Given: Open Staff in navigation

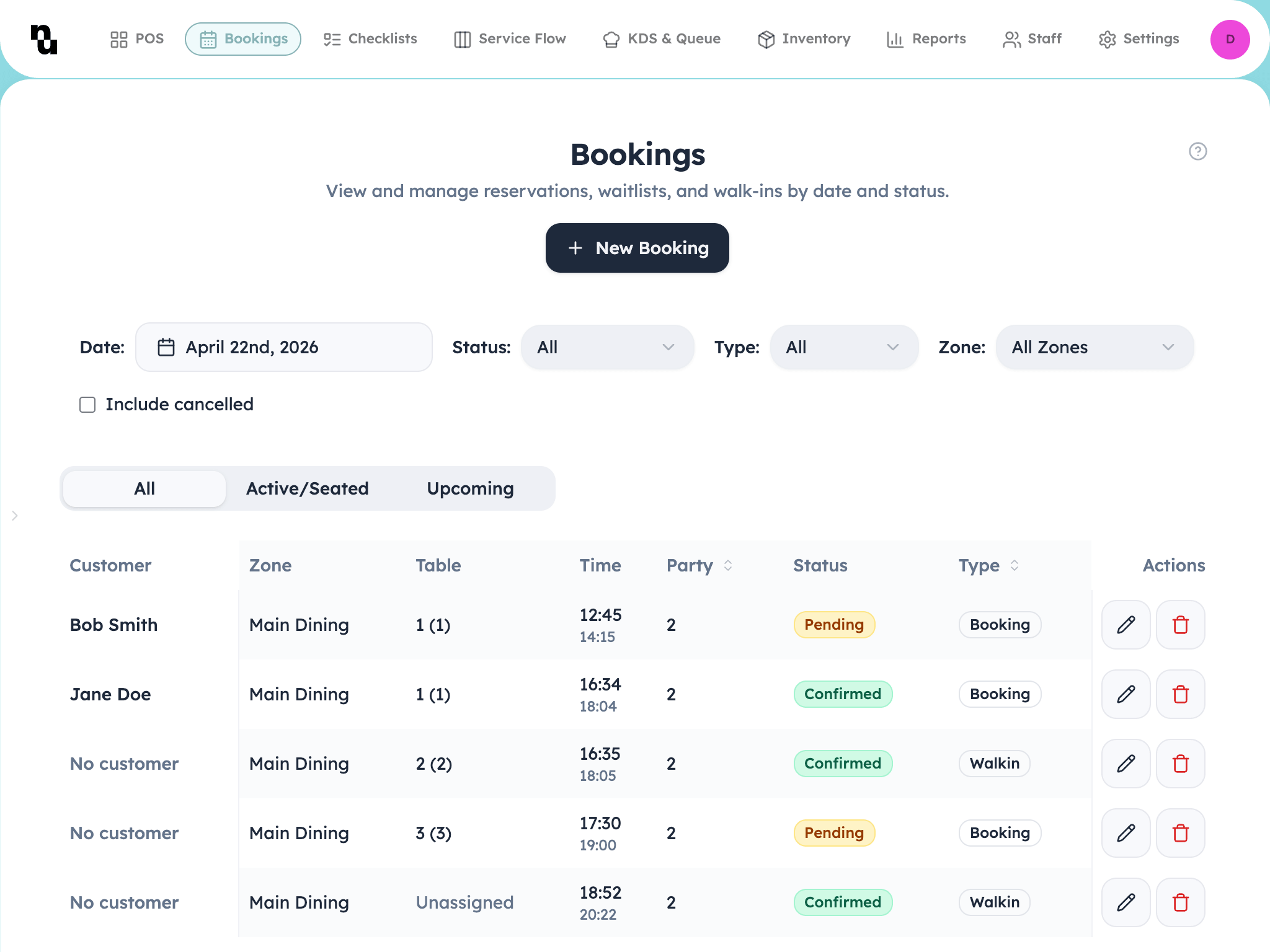Looking at the screenshot, I should [1032, 39].
